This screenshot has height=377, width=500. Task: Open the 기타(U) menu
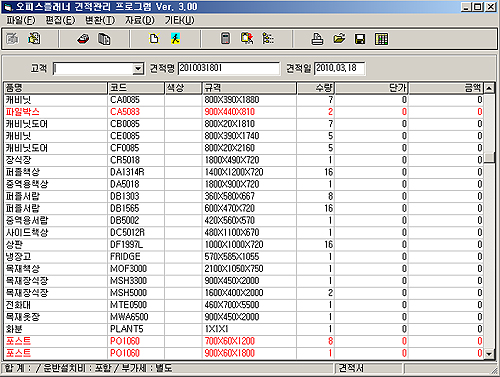point(180,20)
